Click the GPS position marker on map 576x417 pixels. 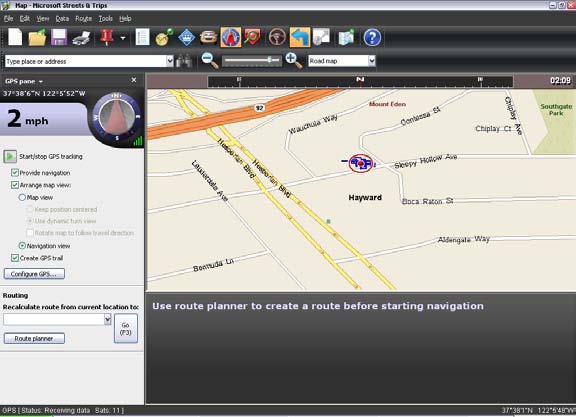(x=360, y=163)
